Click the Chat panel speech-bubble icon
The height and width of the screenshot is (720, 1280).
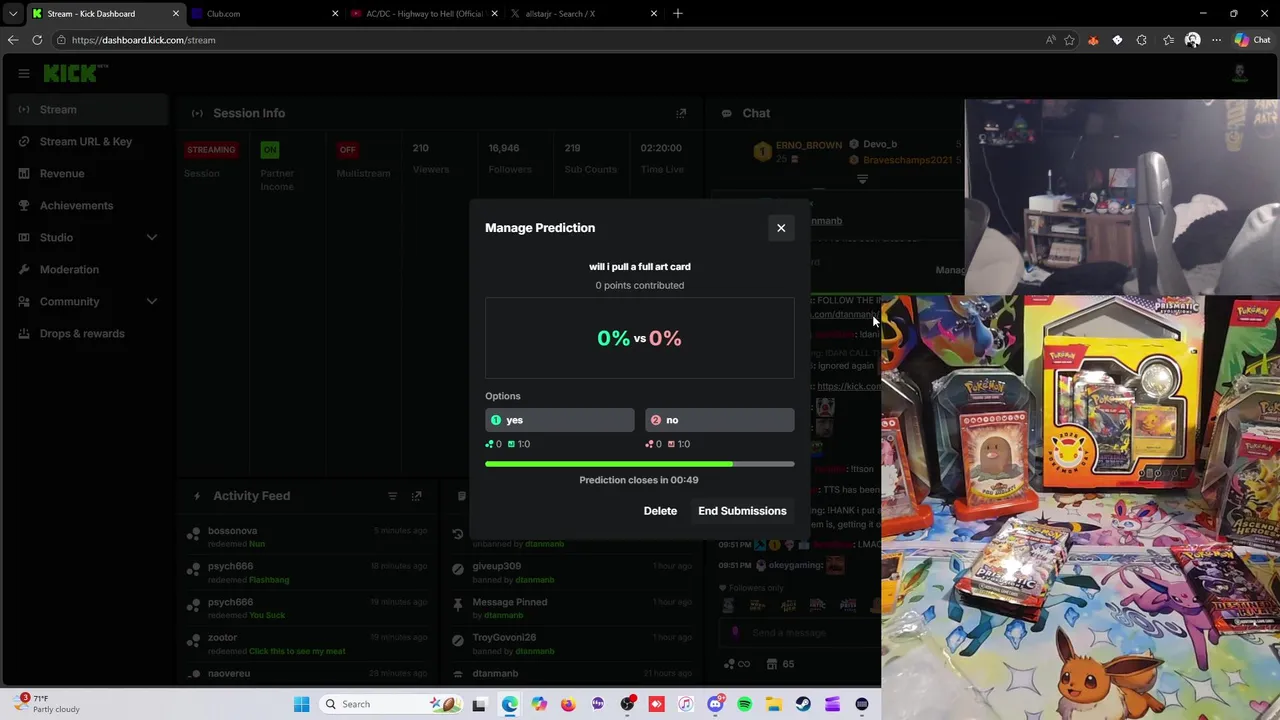pos(727,113)
